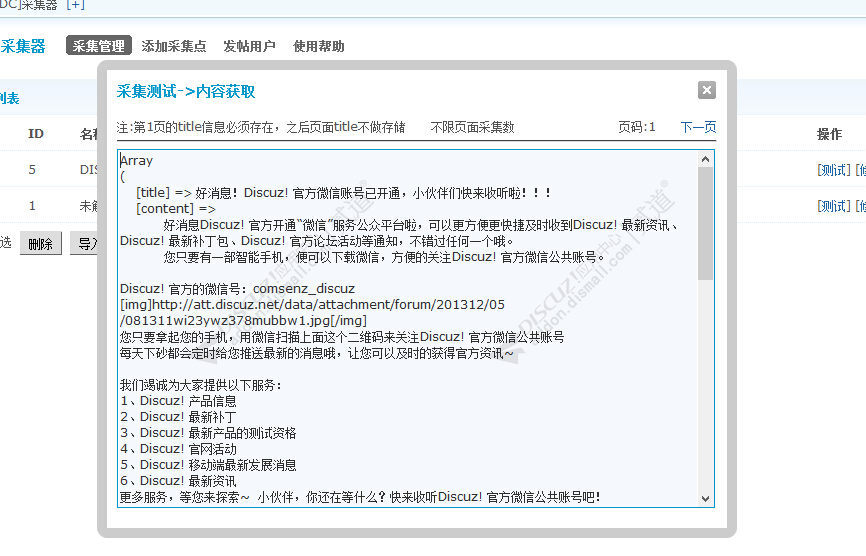
Task: Click the 'Array' text at top of output
Action: 136,161
